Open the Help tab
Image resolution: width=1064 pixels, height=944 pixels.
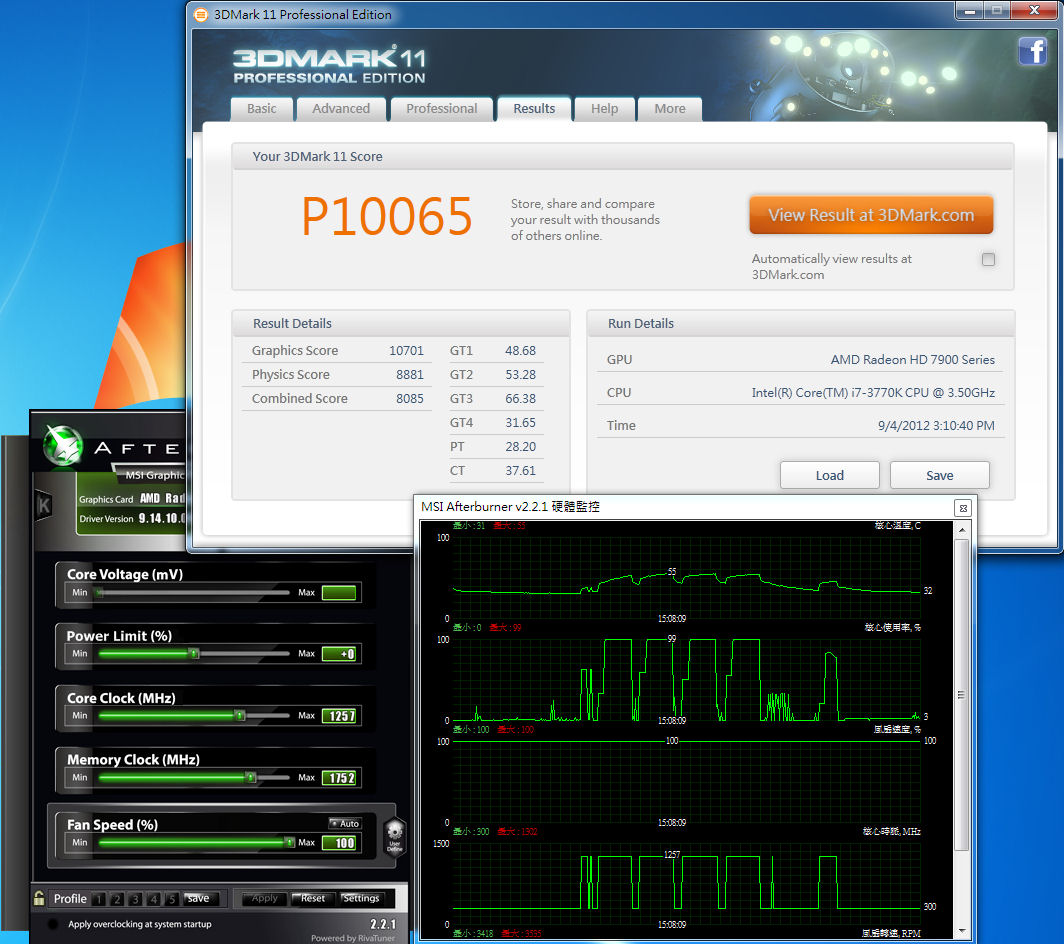tap(605, 109)
